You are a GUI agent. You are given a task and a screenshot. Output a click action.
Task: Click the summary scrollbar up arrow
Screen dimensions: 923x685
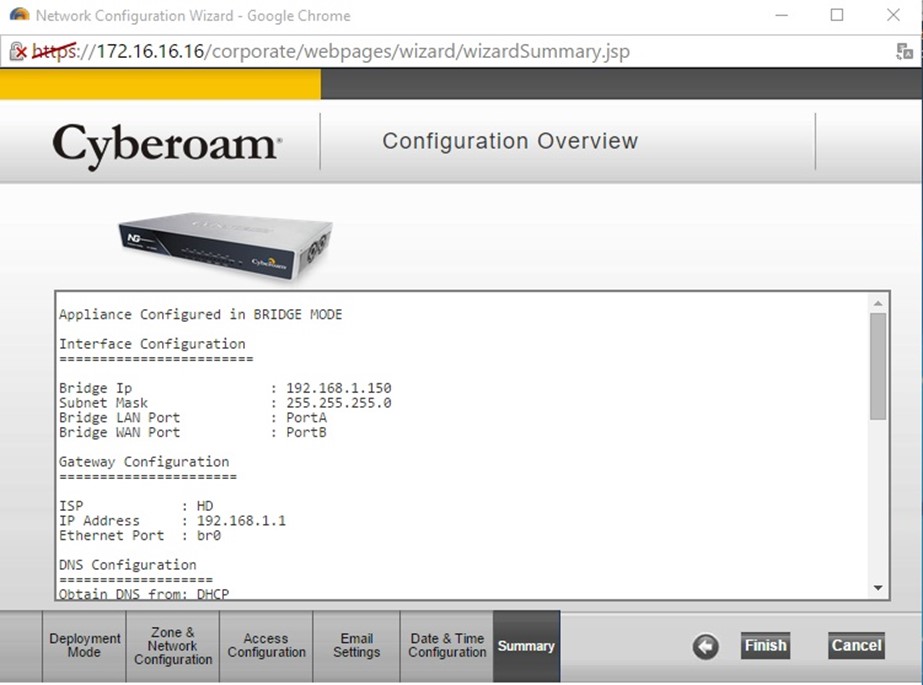[878, 303]
